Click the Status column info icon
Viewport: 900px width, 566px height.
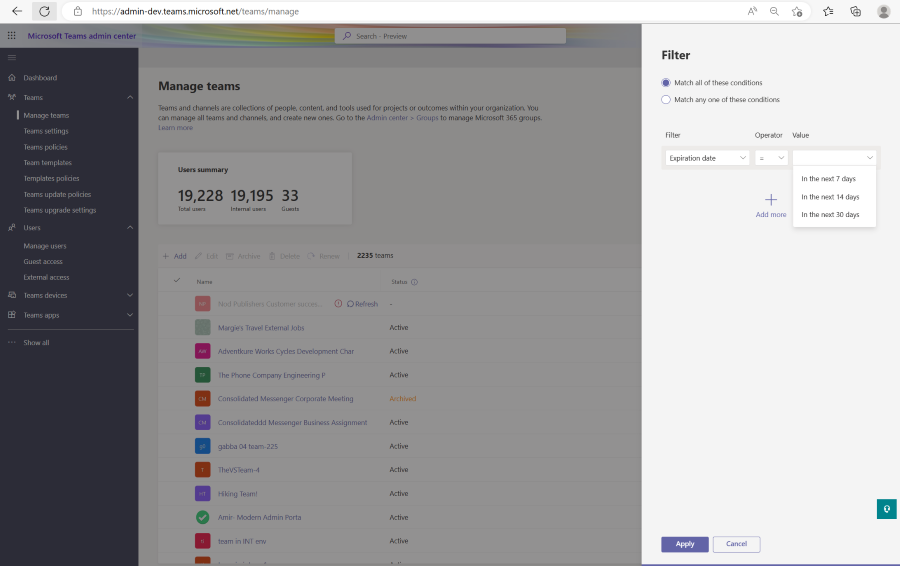pyautogui.click(x=414, y=282)
